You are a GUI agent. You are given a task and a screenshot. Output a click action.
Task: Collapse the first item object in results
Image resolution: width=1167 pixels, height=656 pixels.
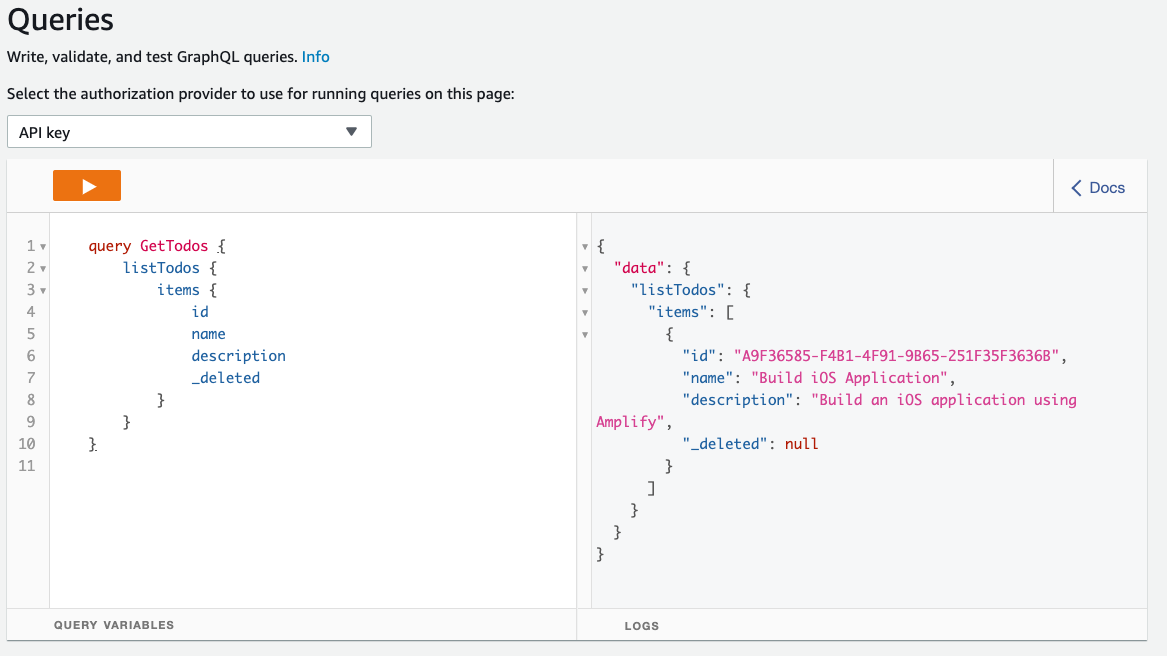click(x=585, y=335)
